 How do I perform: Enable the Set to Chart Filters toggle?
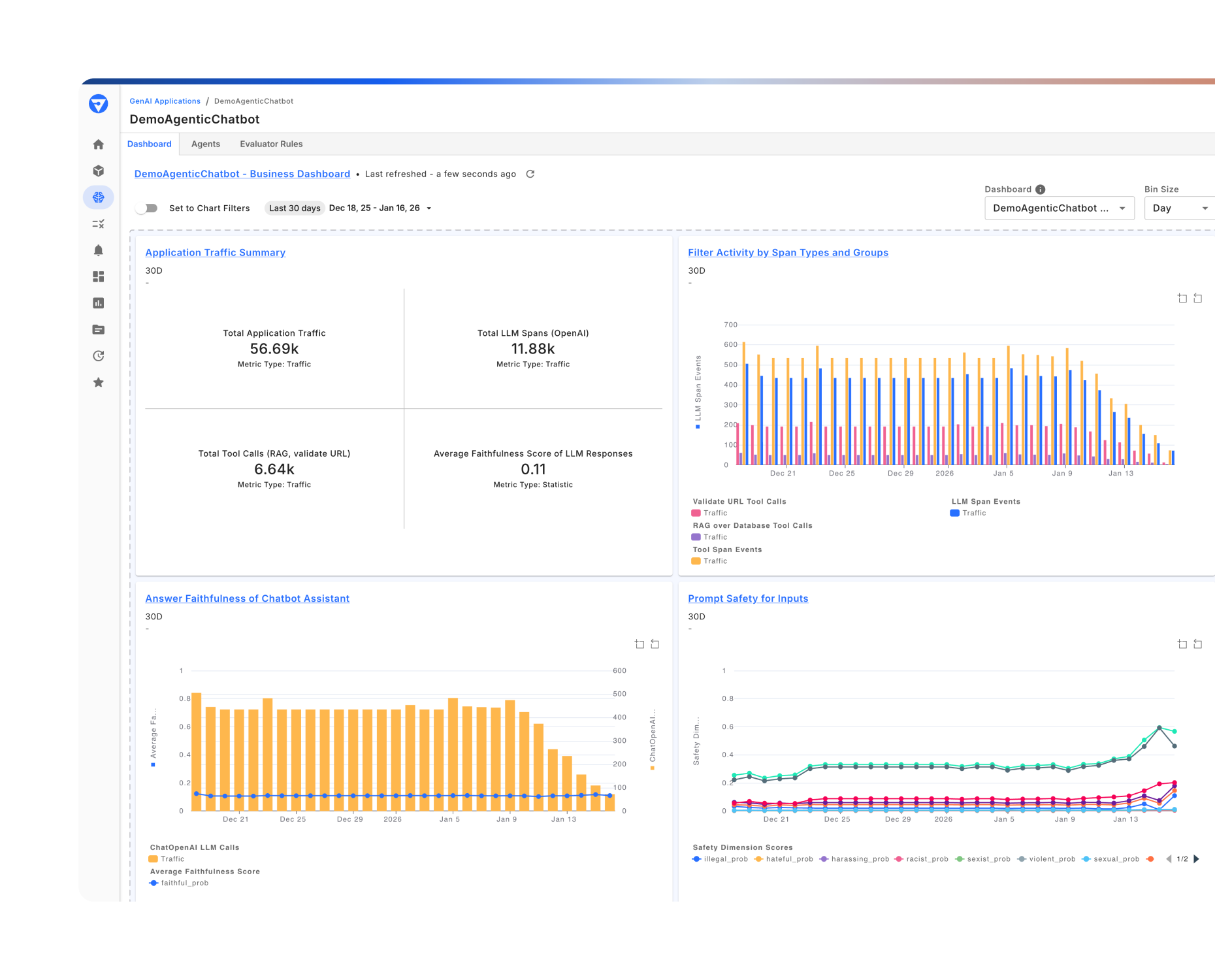pos(146,208)
